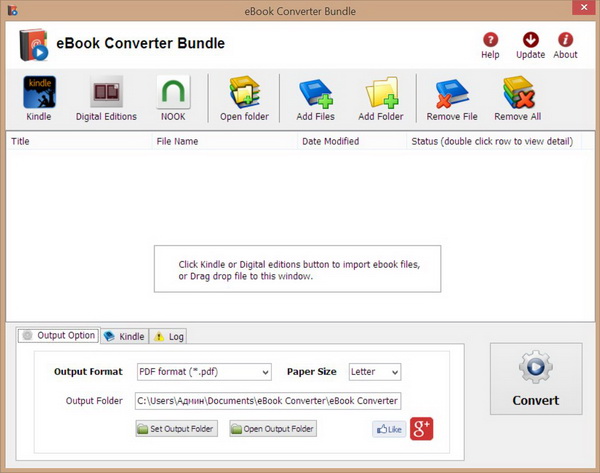Expand the Paper Size dropdown
Screen dimensions: 600x473
(375, 372)
